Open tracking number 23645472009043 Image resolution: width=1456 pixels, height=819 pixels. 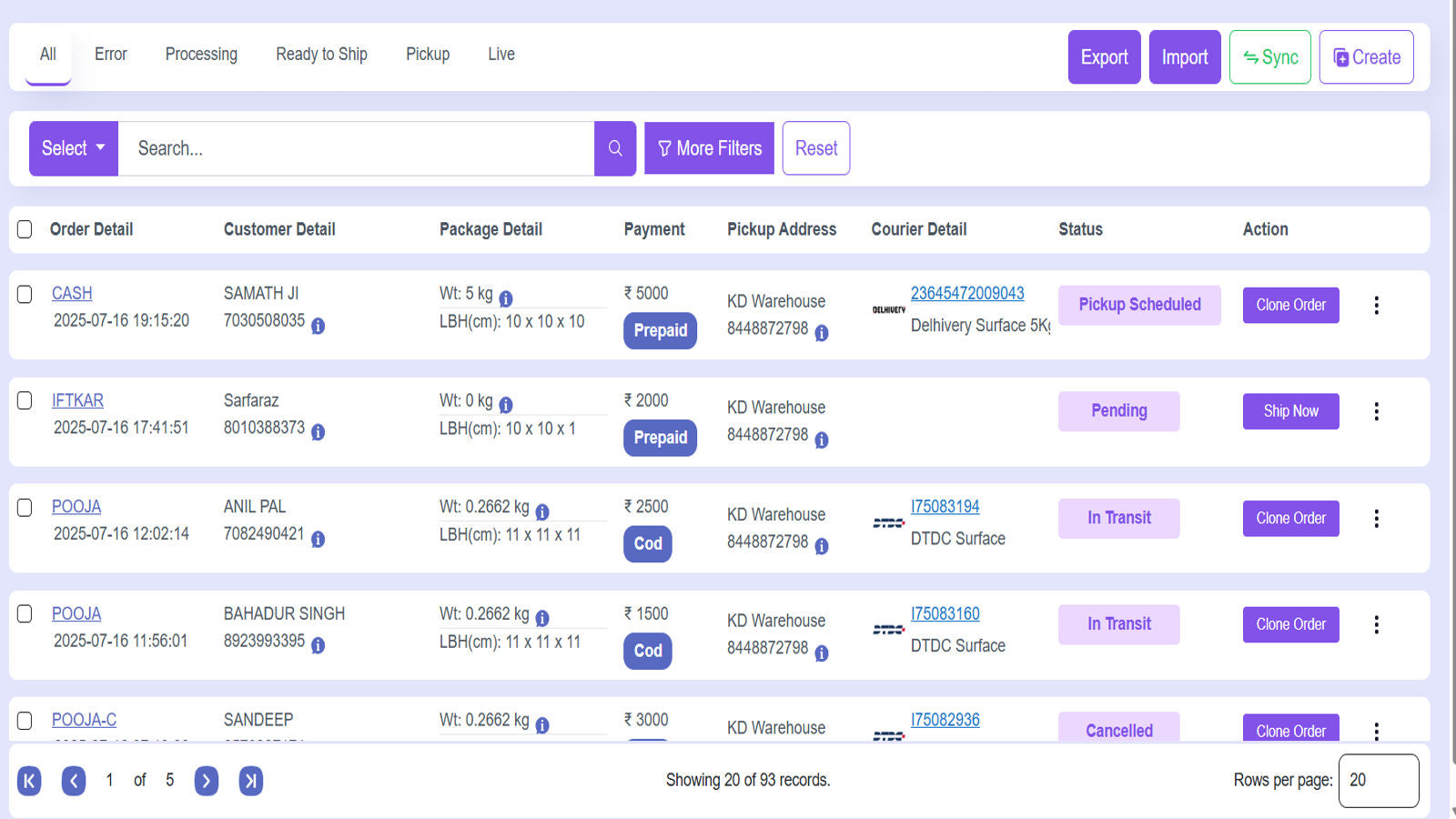coord(967,294)
